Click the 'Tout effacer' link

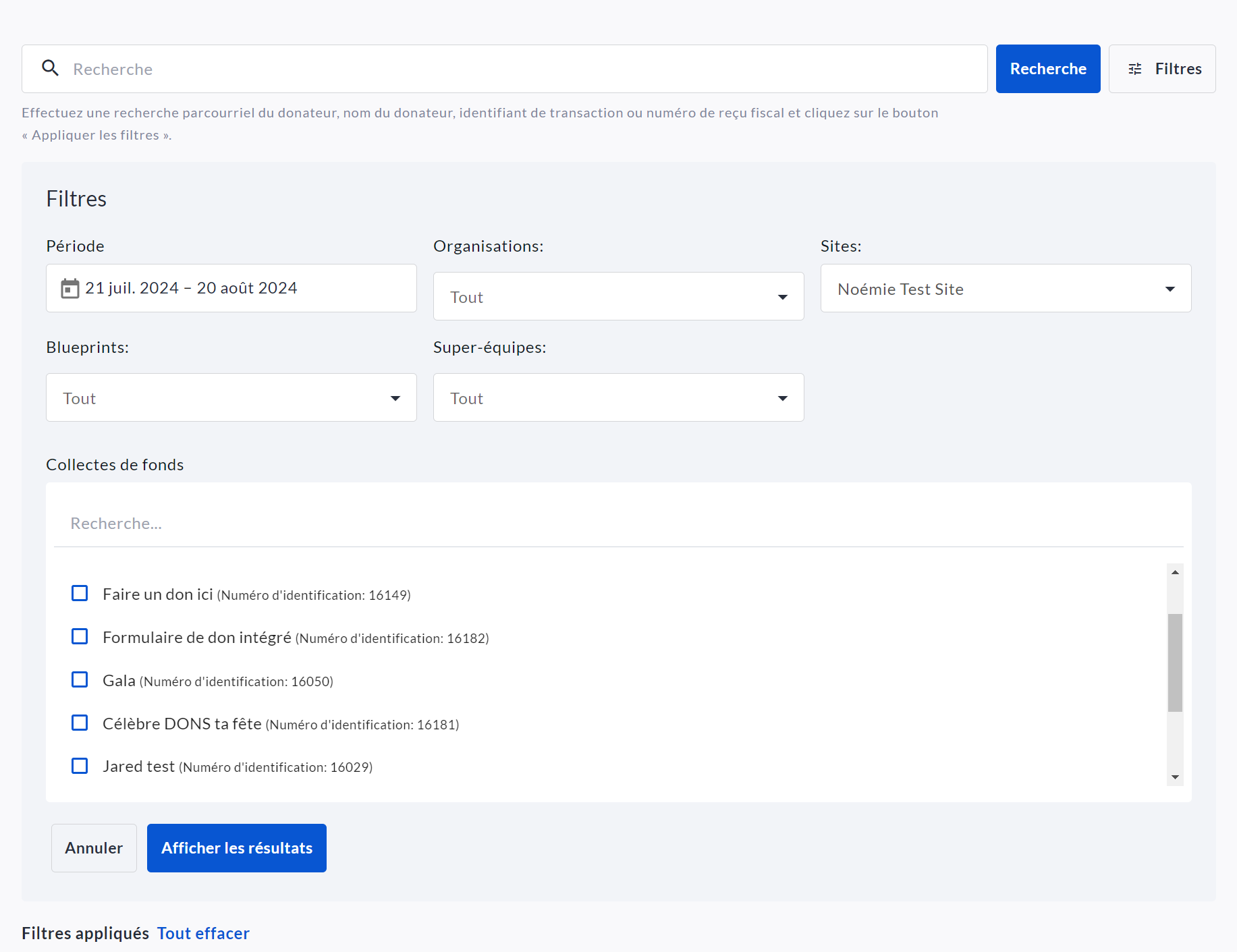tap(203, 933)
